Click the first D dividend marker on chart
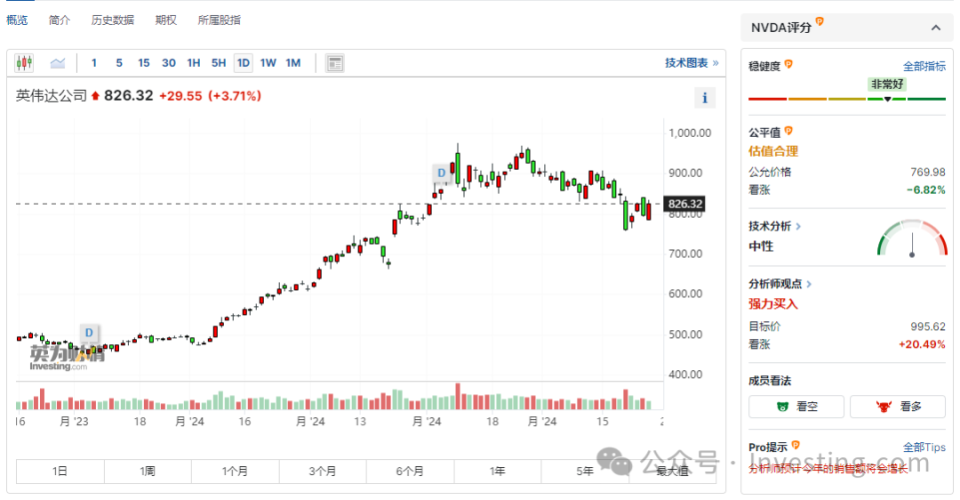 click(89, 332)
